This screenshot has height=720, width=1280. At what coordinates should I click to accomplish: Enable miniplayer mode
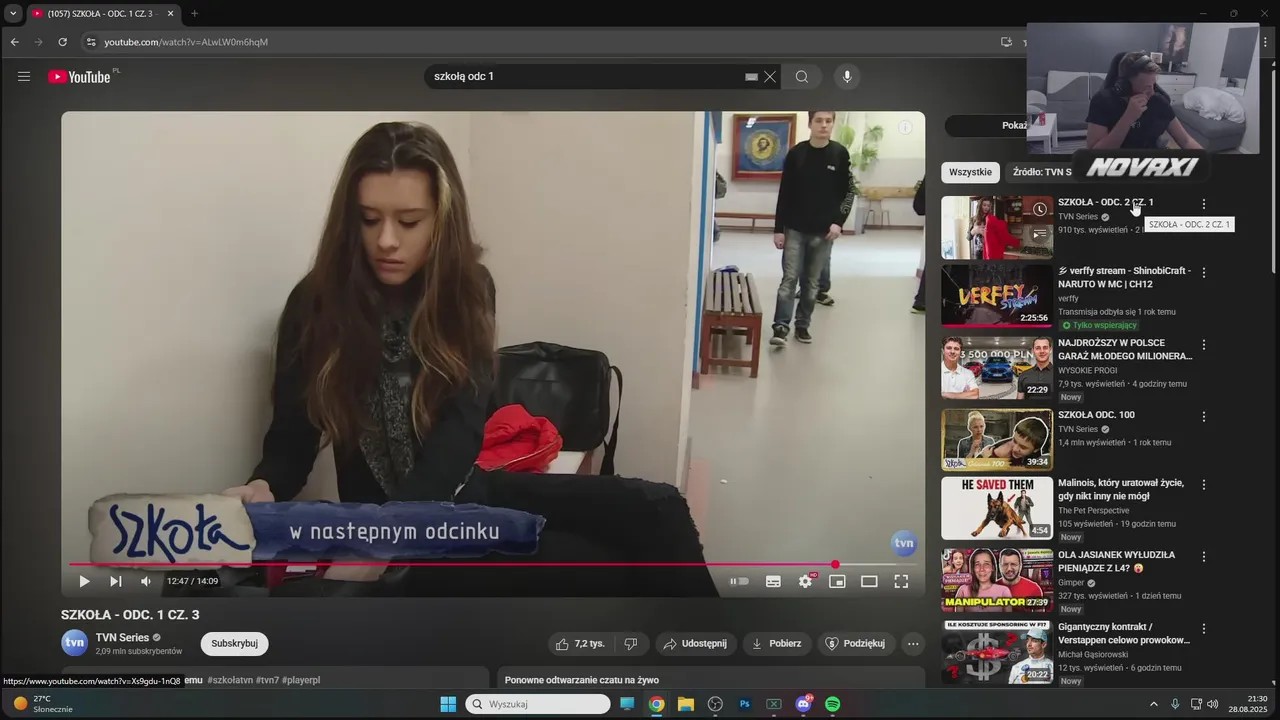pos(837,581)
